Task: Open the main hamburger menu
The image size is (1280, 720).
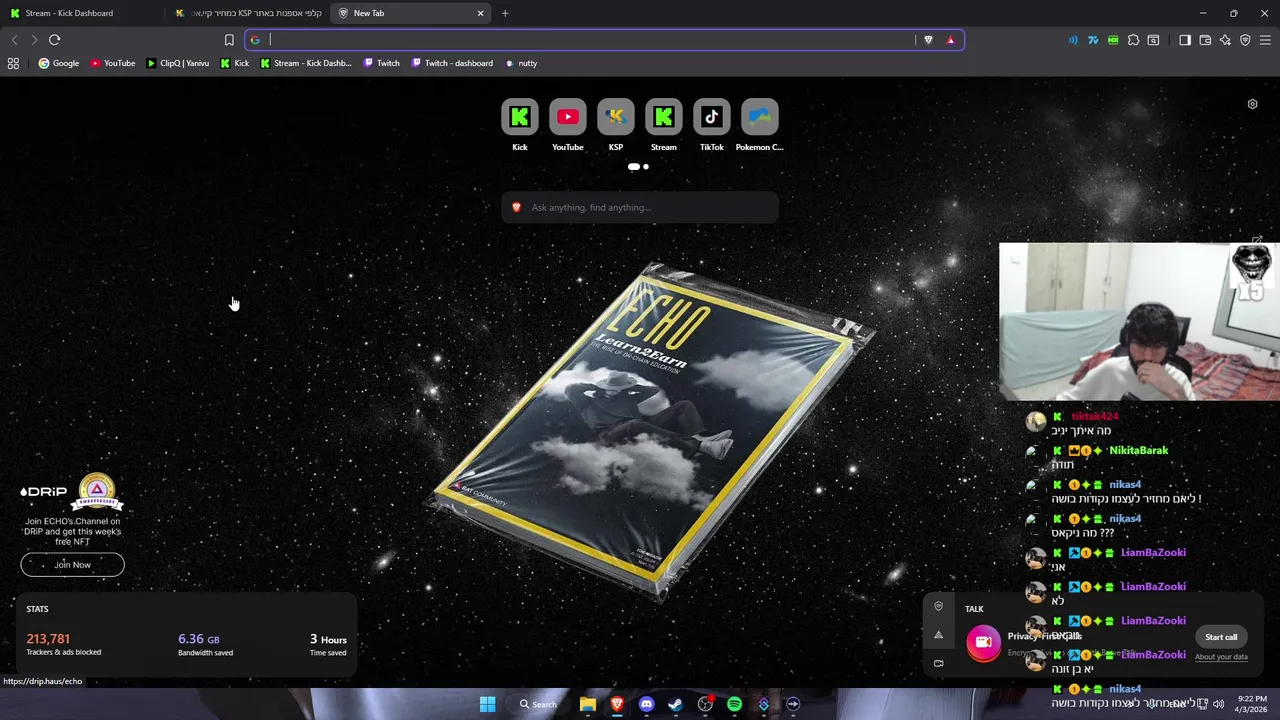Action: tap(1265, 40)
